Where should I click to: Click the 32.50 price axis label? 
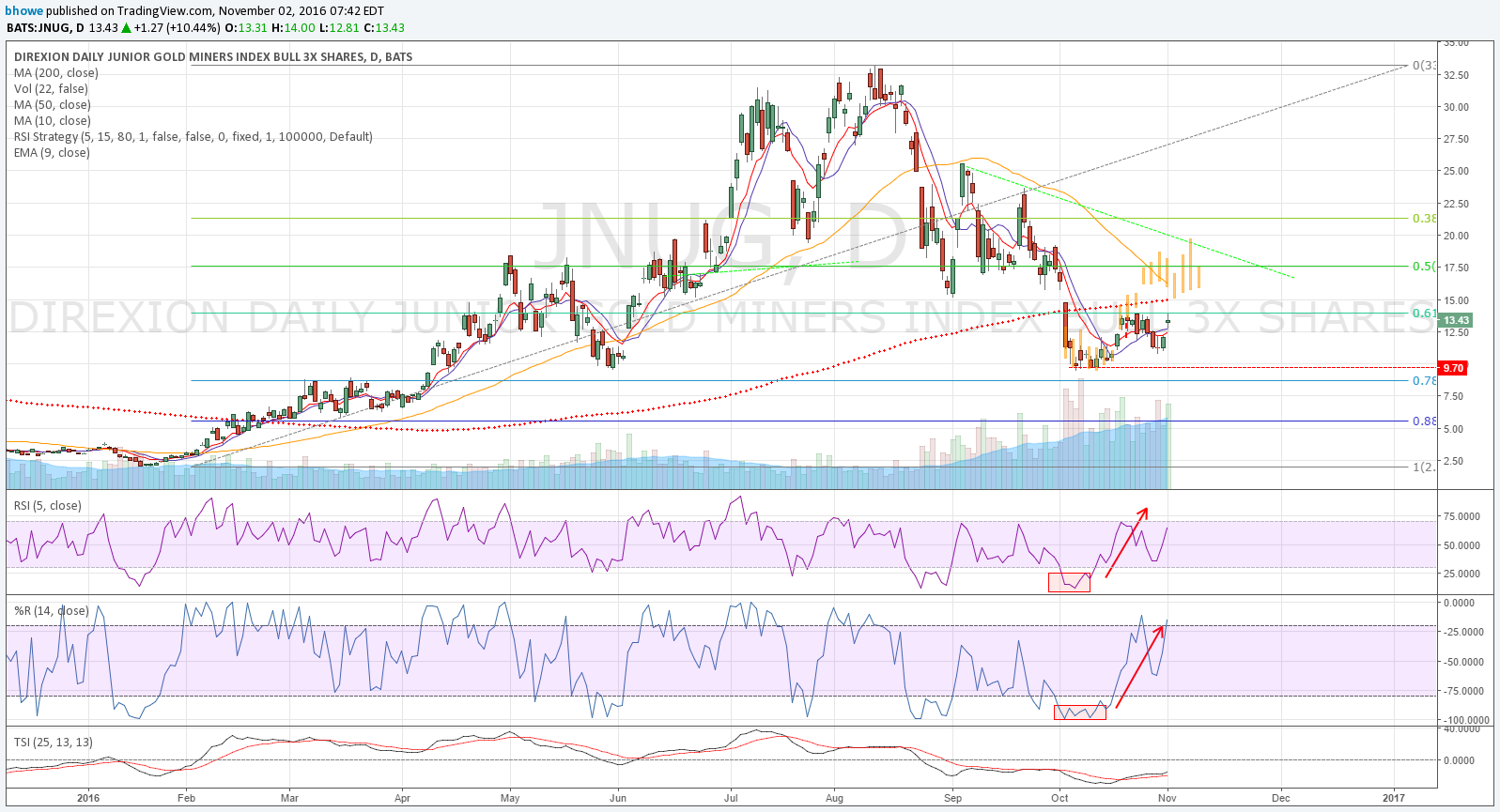[x=1456, y=75]
